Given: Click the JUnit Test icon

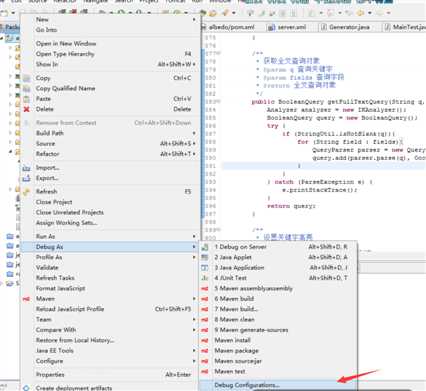Looking at the screenshot, I should (x=205, y=278).
